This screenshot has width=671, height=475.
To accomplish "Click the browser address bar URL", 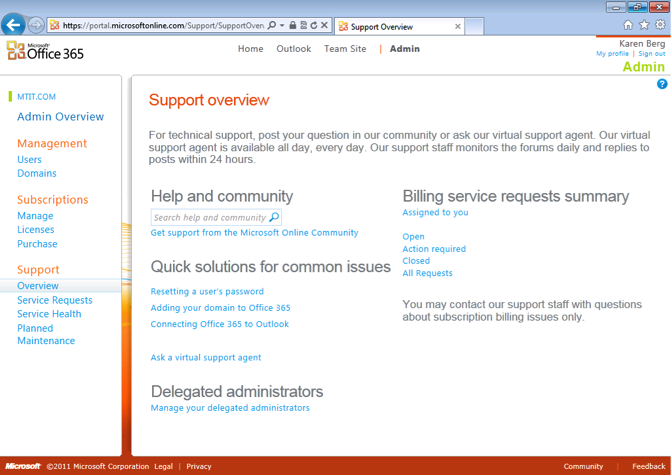I will [163, 26].
